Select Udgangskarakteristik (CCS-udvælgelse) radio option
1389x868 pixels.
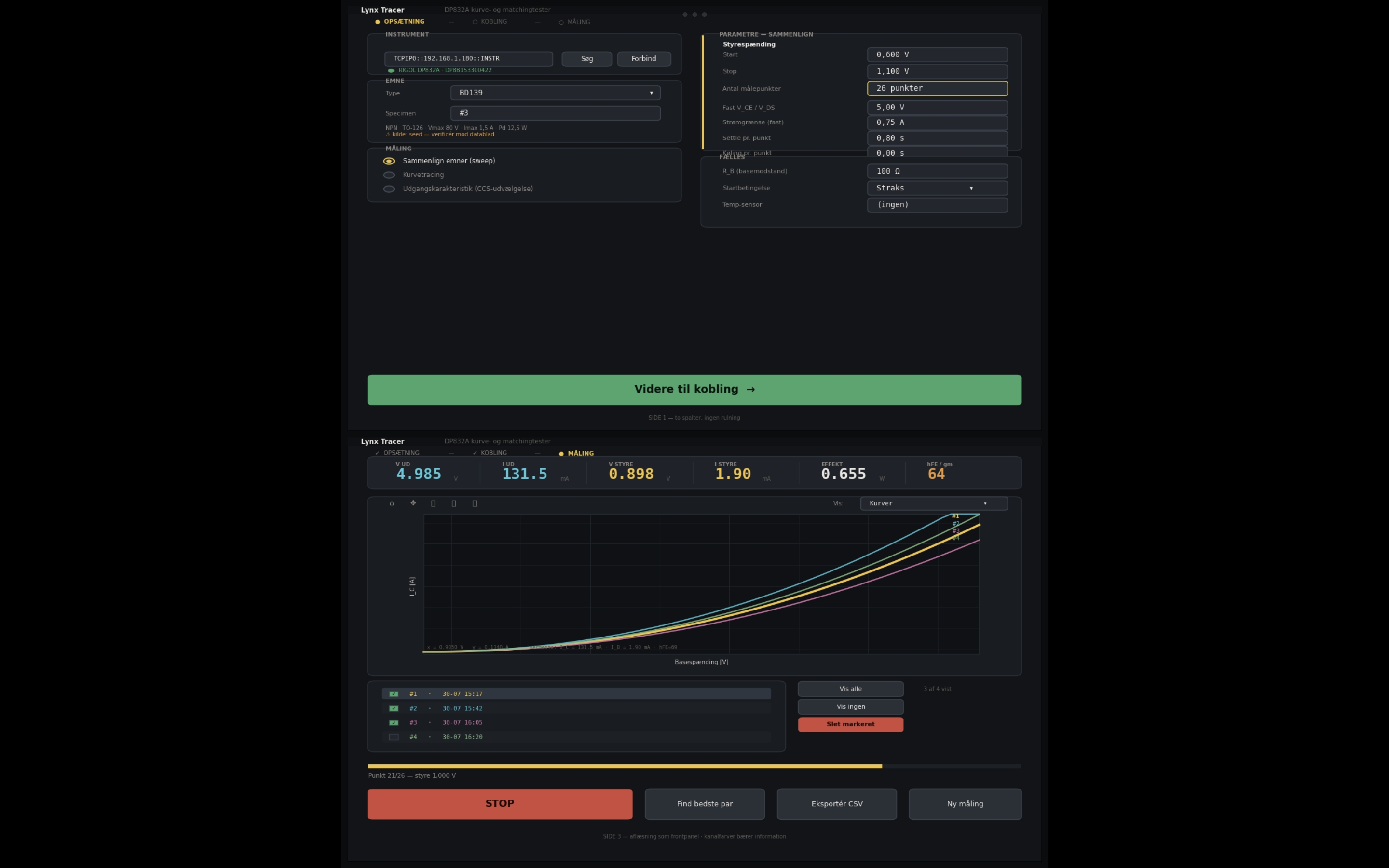tap(389, 189)
